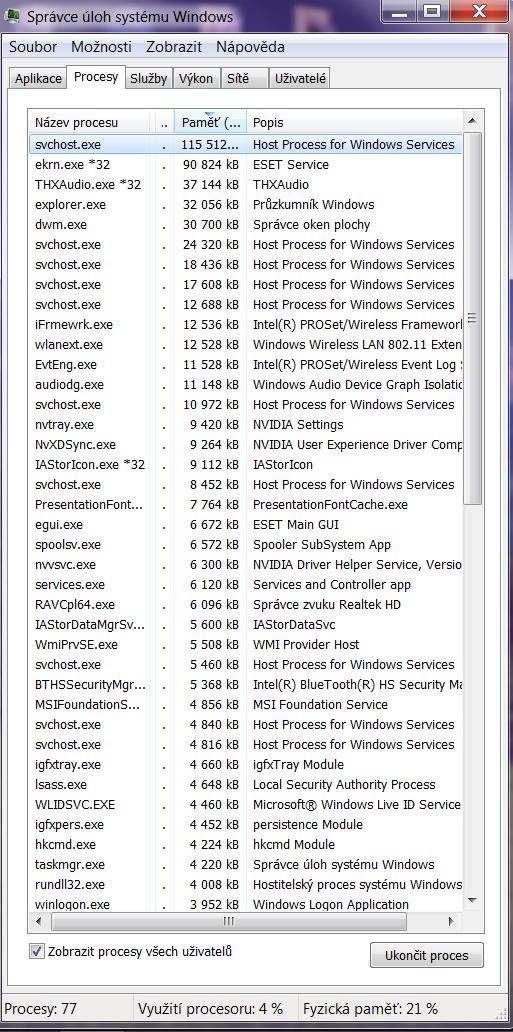Toggle Zobrazit procesy všech uživatelů checkbox
Image resolution: width=513 pixels, height=1032 pixels.
pos(37,951)
